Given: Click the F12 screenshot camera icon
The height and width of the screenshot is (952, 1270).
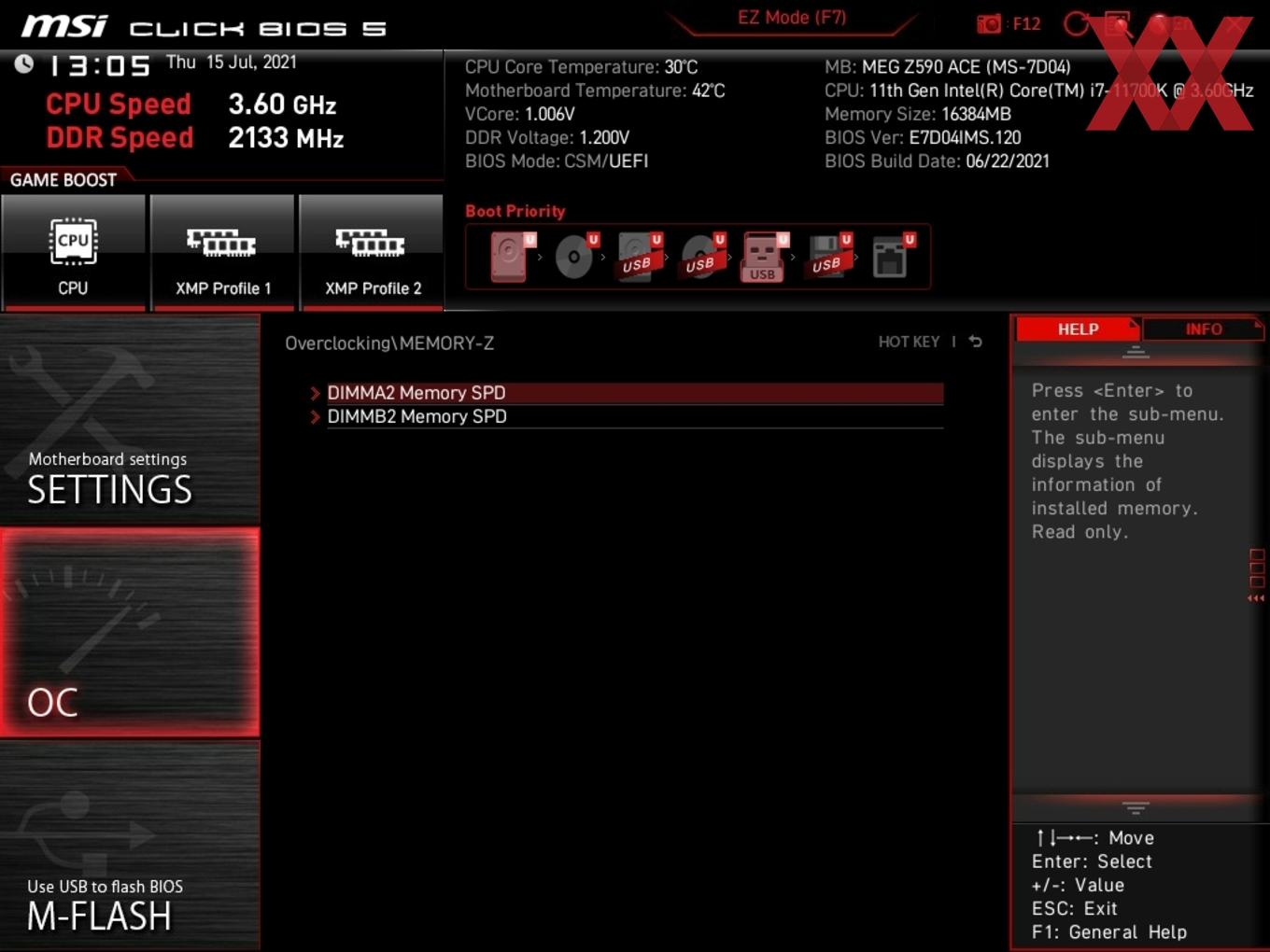Looking at the screenshot, I should (989, 23).
